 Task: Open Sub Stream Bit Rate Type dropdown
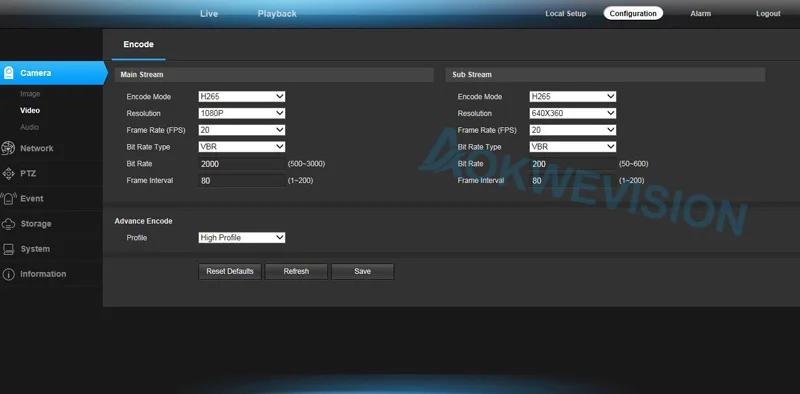(x=572, y=147)
